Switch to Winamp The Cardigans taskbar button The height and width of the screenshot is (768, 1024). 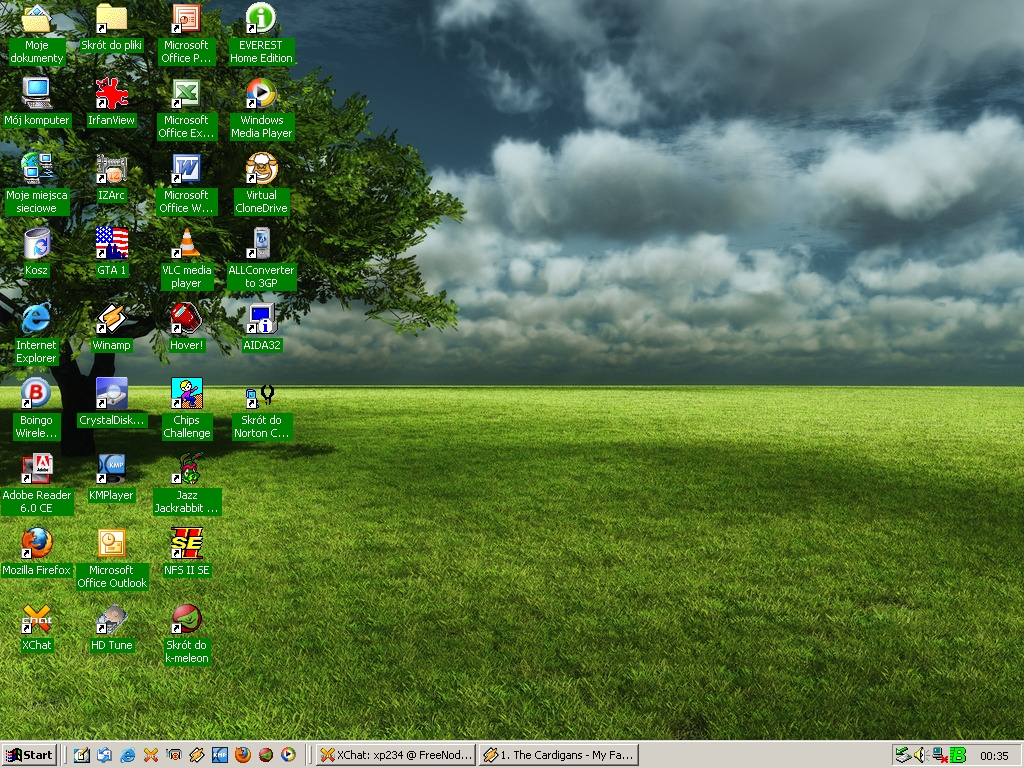(558, 755)
